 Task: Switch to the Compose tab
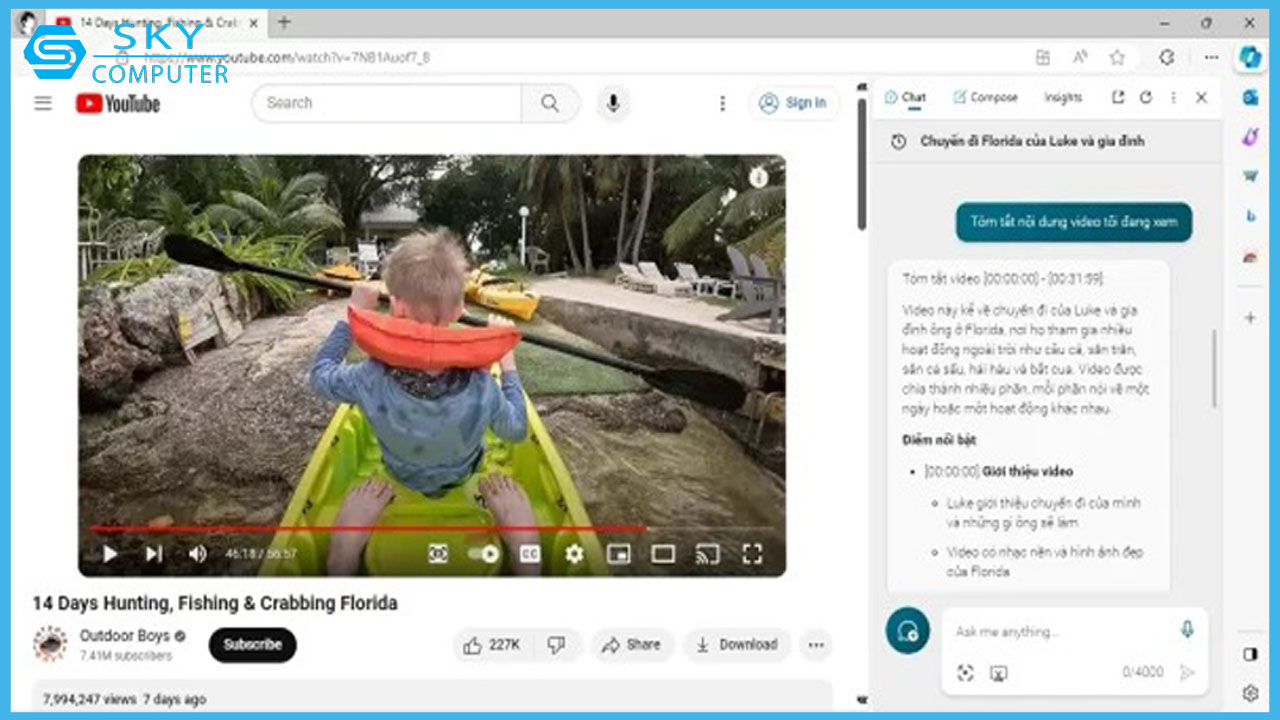point(985,98)
